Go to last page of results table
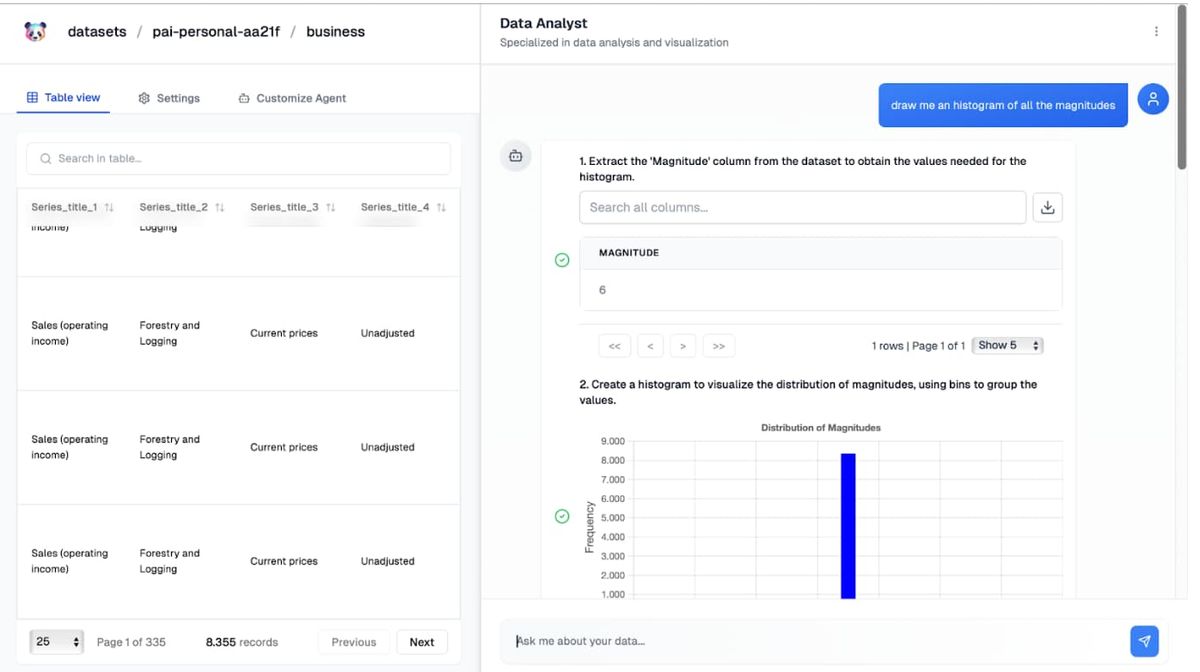The width and height of the screenshot is (1200, 672). [718, 346]
